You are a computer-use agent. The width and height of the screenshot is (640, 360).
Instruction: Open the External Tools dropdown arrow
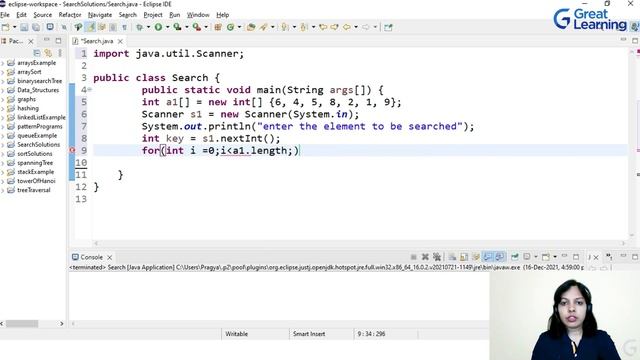(206, 27)
